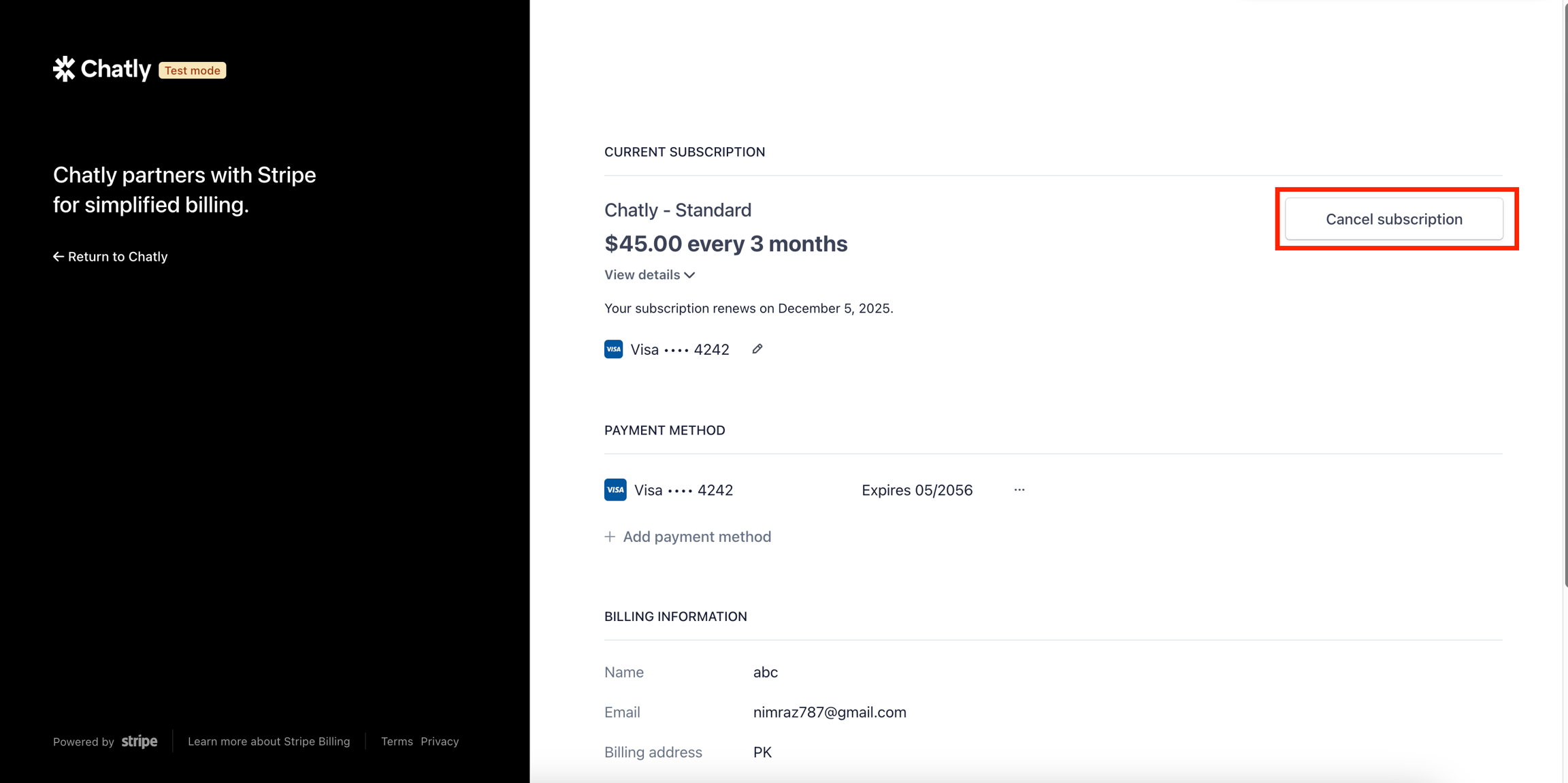Click the pencil edit icon beside Visa 4242

pos(757,349)
